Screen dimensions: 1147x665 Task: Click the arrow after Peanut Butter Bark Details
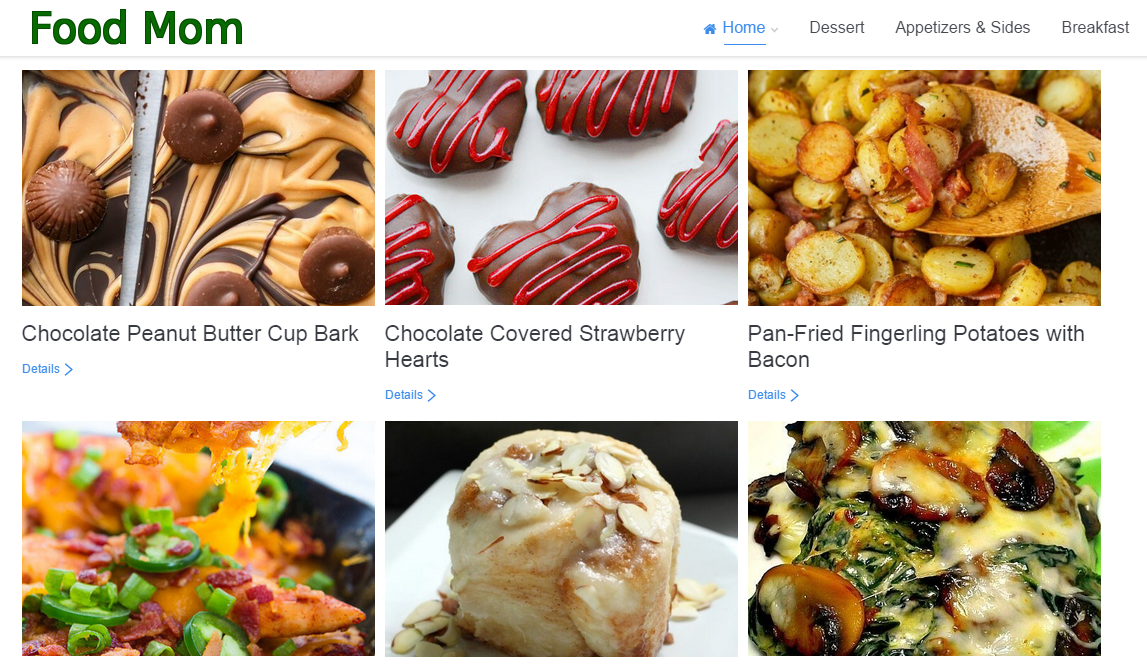pyautogui.click(x=69, y=369)
